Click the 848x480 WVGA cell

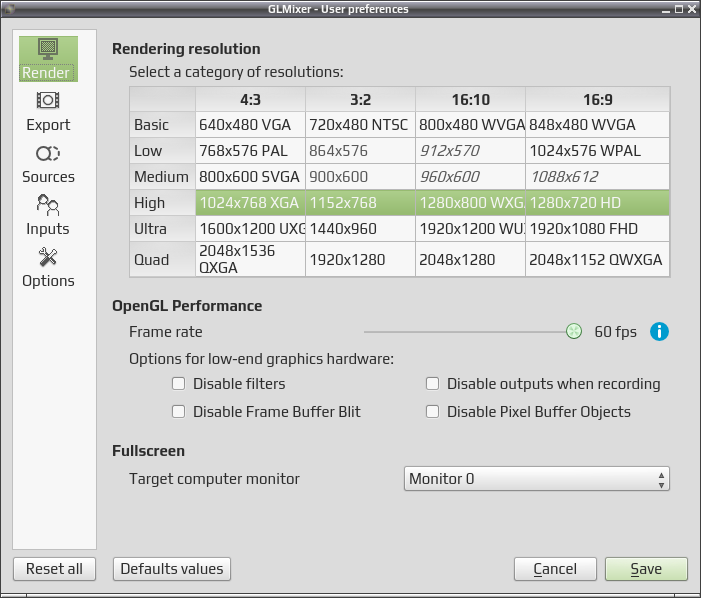click(597, 125)
